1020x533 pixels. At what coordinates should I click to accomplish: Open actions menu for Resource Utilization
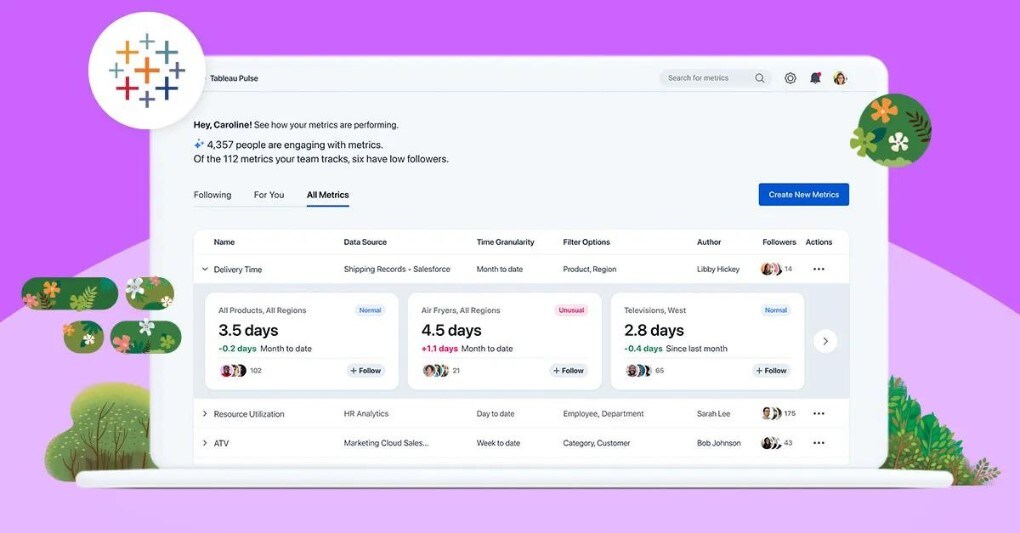(x=819, y=413)
